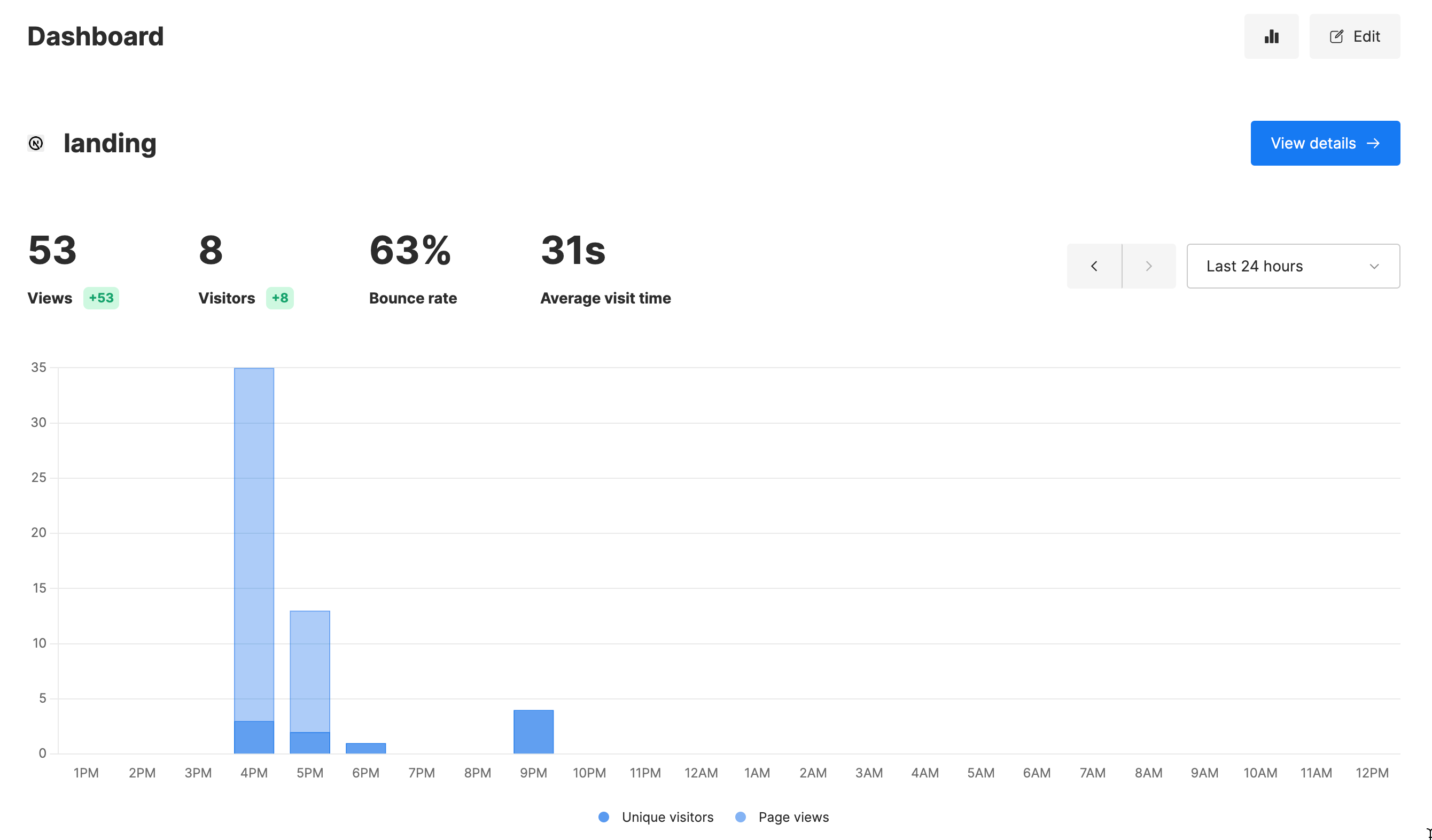The image size is (1432, 840).
Task: Click the View details button
Action: [1325, 143]
